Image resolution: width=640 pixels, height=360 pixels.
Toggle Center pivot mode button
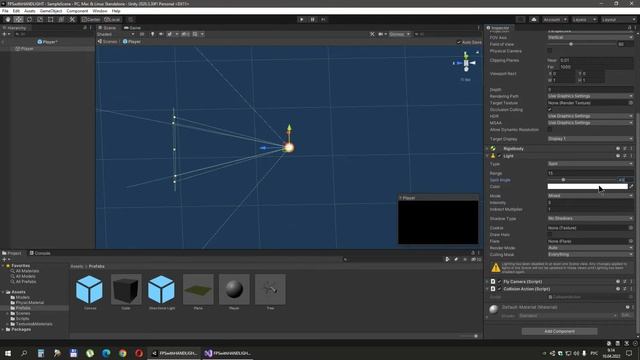[x=91, y=19]
